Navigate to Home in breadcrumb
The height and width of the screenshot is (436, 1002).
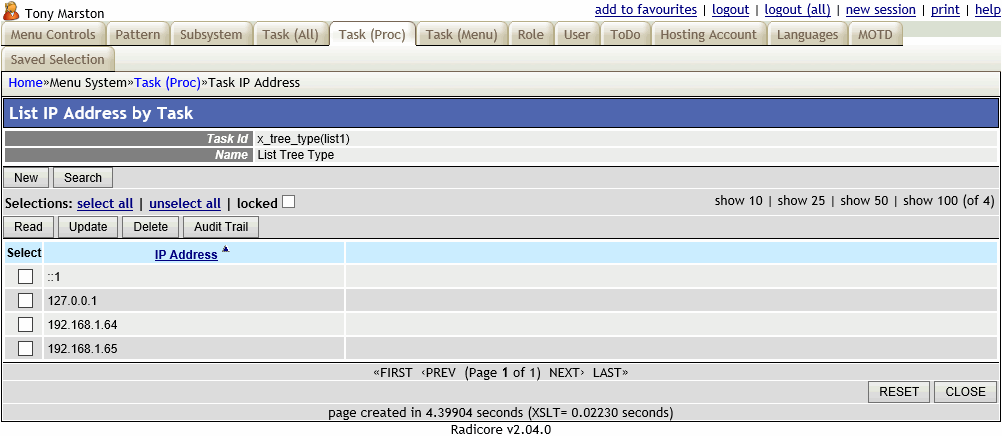point(25,83)
